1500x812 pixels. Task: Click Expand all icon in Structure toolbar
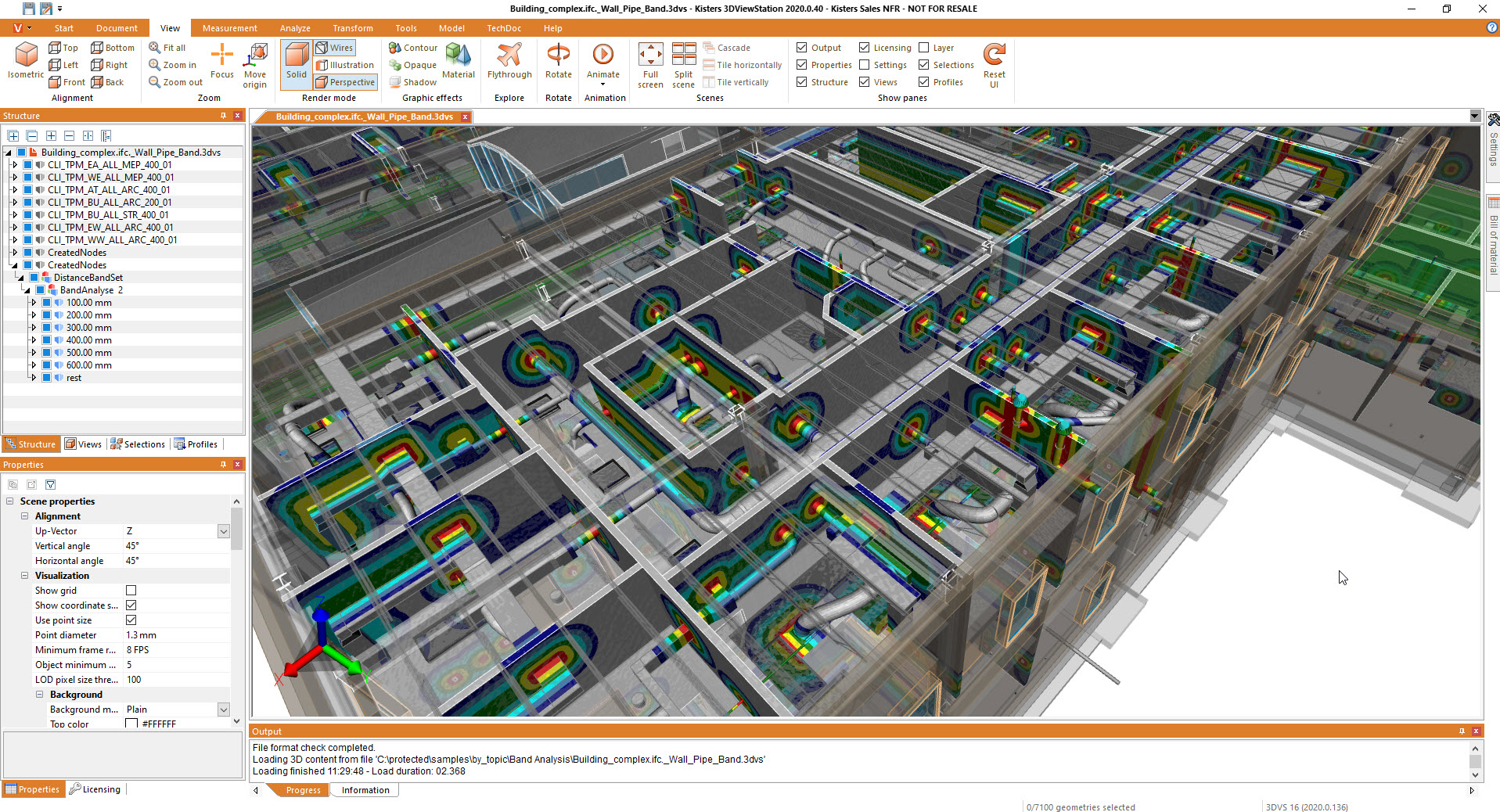coord(13,135)
